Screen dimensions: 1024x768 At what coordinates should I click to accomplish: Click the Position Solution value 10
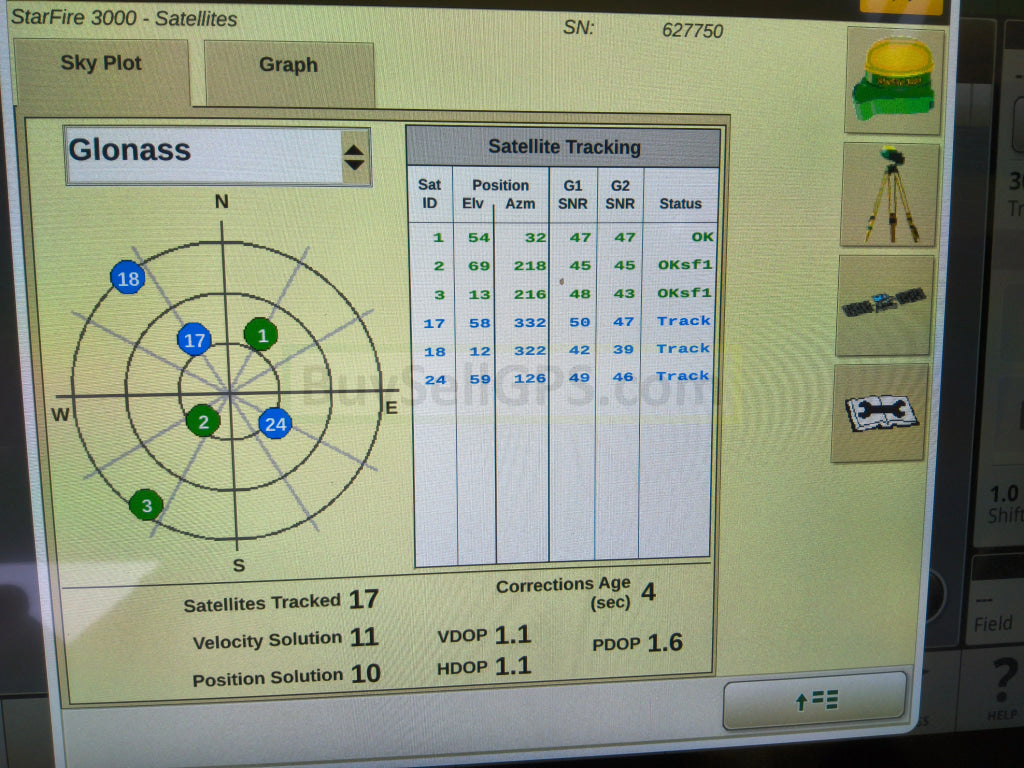coord(366,673)
